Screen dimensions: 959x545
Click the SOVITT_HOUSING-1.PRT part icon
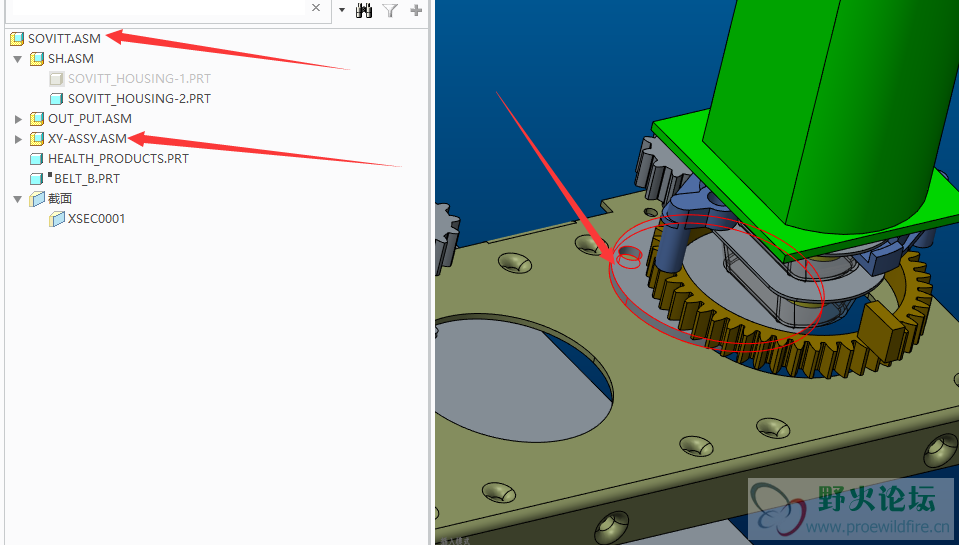(x=57, y=79)
